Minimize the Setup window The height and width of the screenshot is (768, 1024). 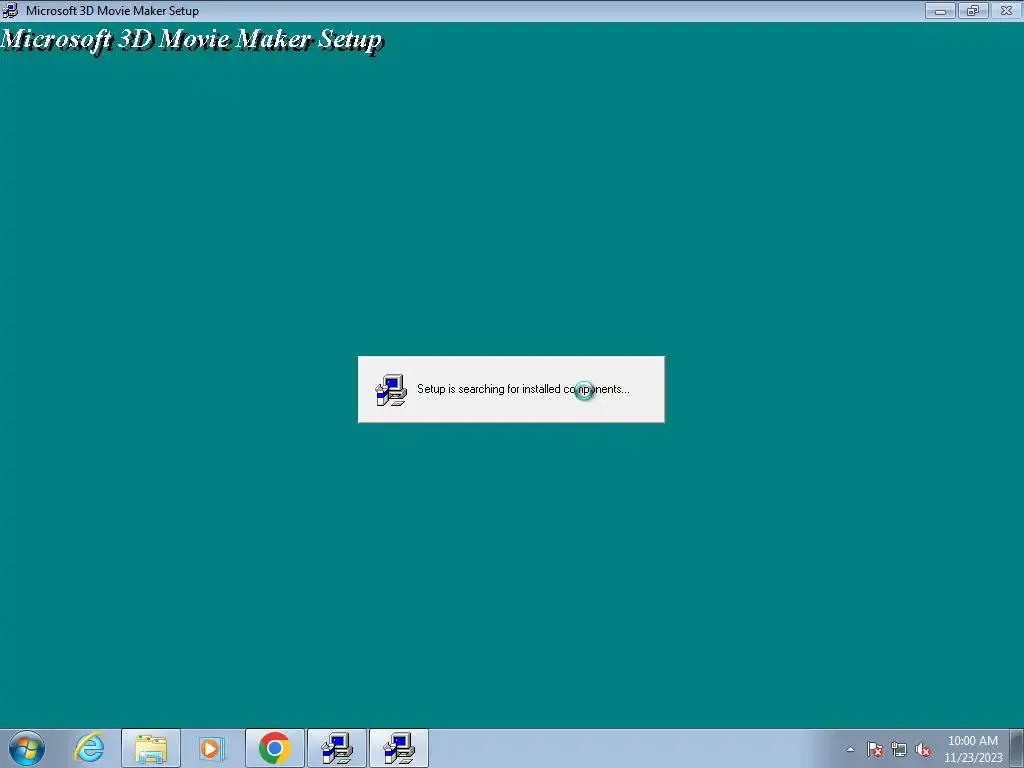pos(940,10)
